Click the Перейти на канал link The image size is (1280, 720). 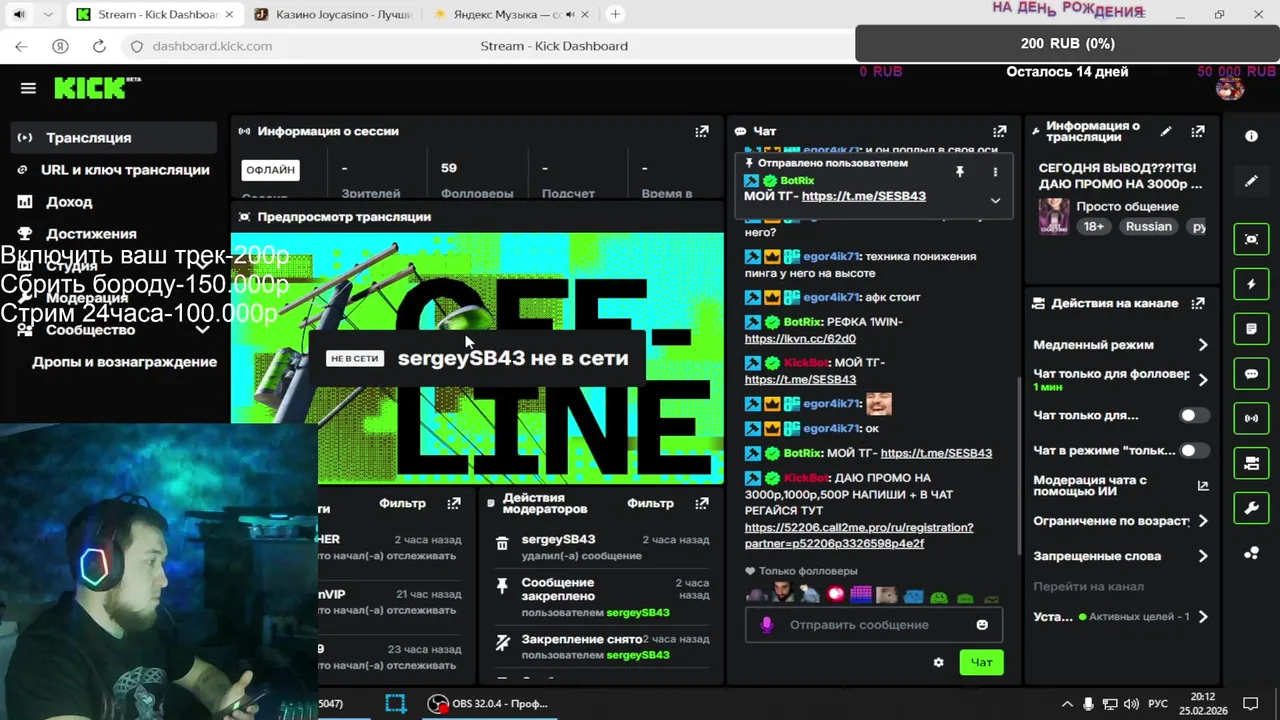point(1088,586)
